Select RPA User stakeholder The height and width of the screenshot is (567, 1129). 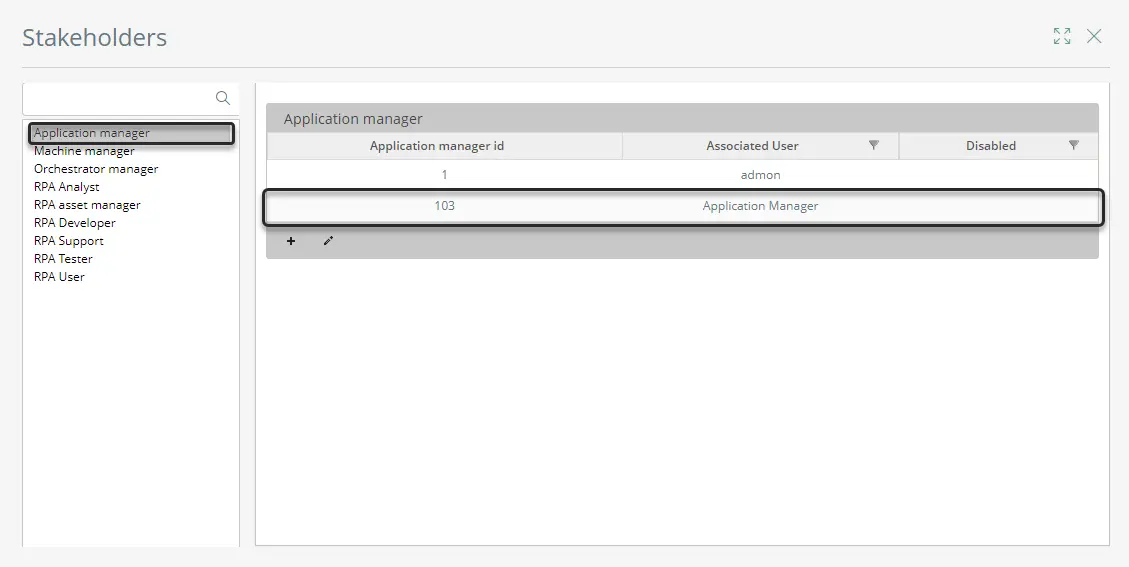click(59, 277)
